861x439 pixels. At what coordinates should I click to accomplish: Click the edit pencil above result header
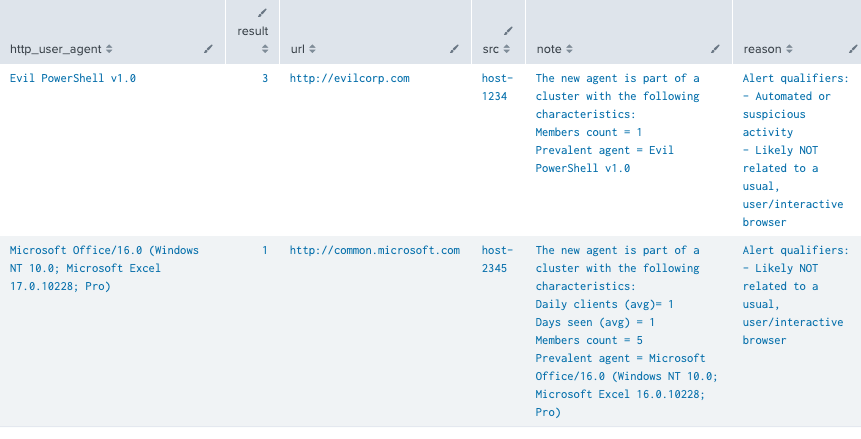coord(262,13)
